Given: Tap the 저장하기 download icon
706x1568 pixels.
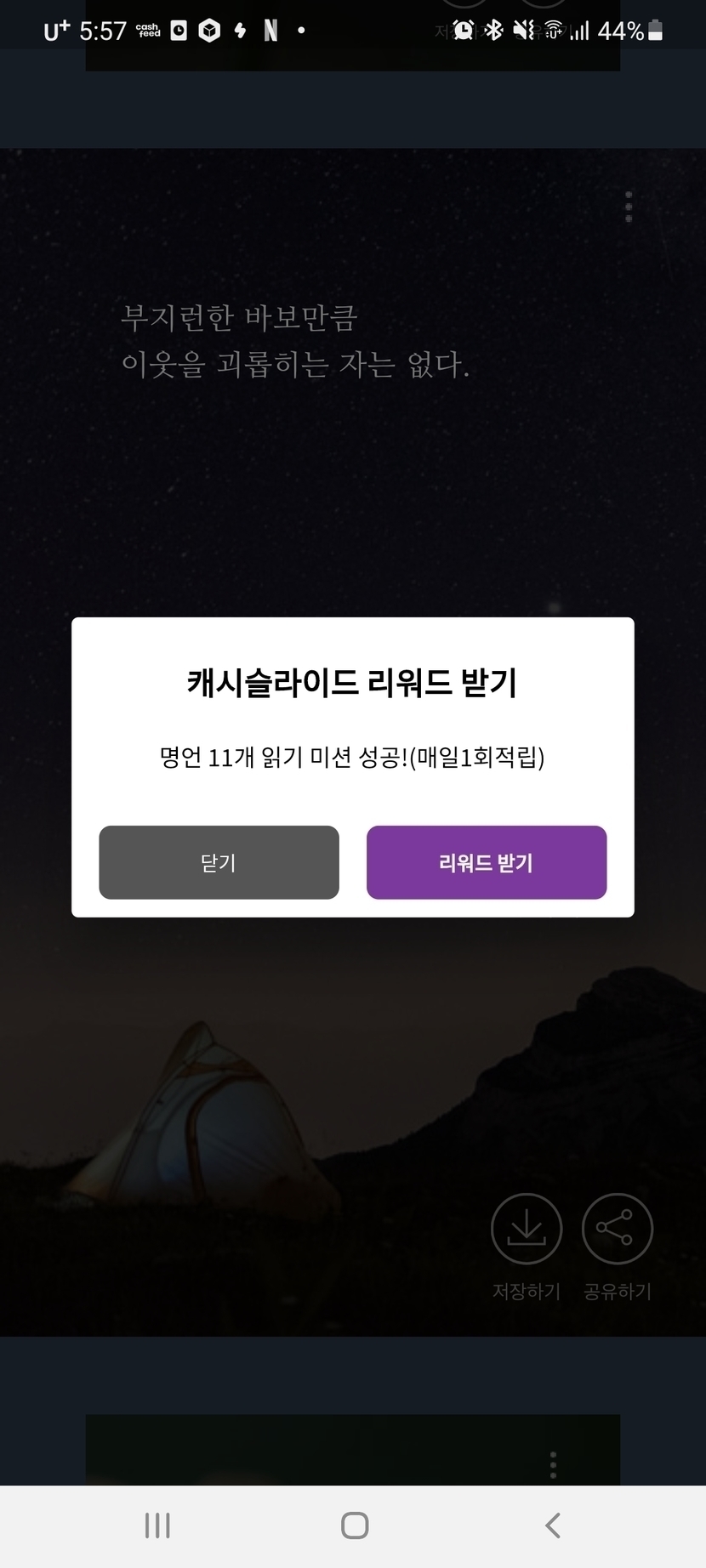Looking at the screenshot, I should click(527, 1229).
